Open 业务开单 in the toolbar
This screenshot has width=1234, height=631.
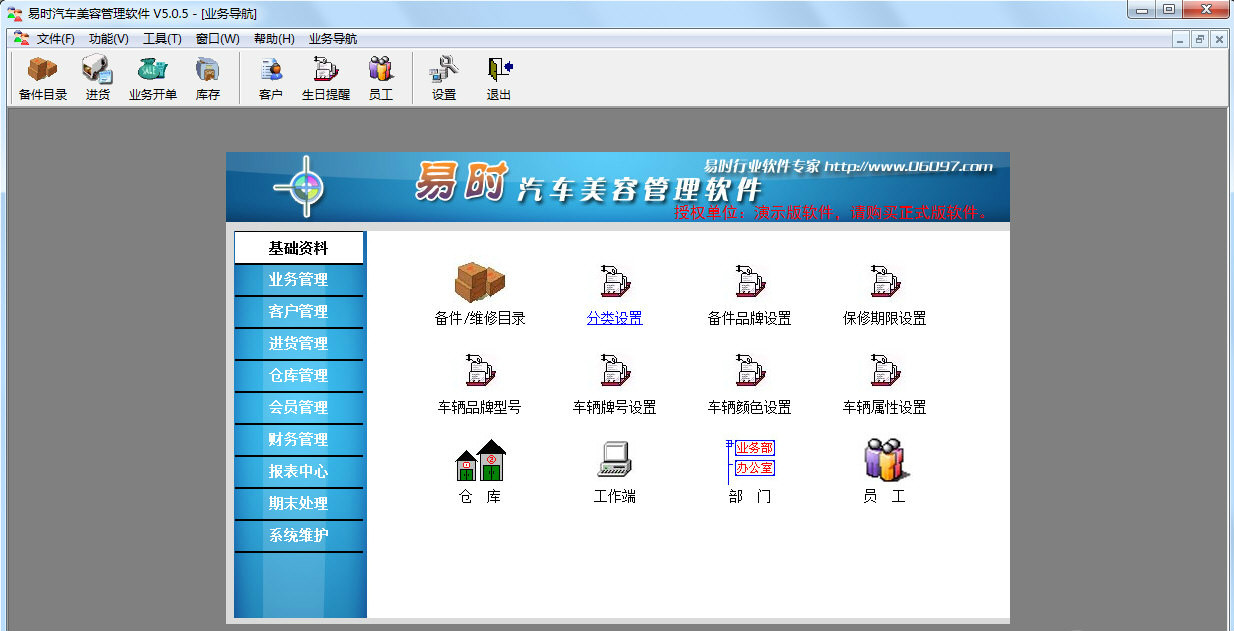point(153,79)
